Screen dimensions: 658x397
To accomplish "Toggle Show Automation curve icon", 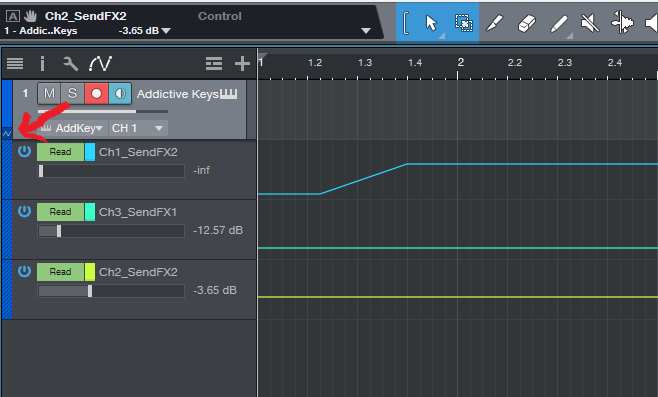I will point(100,64).
